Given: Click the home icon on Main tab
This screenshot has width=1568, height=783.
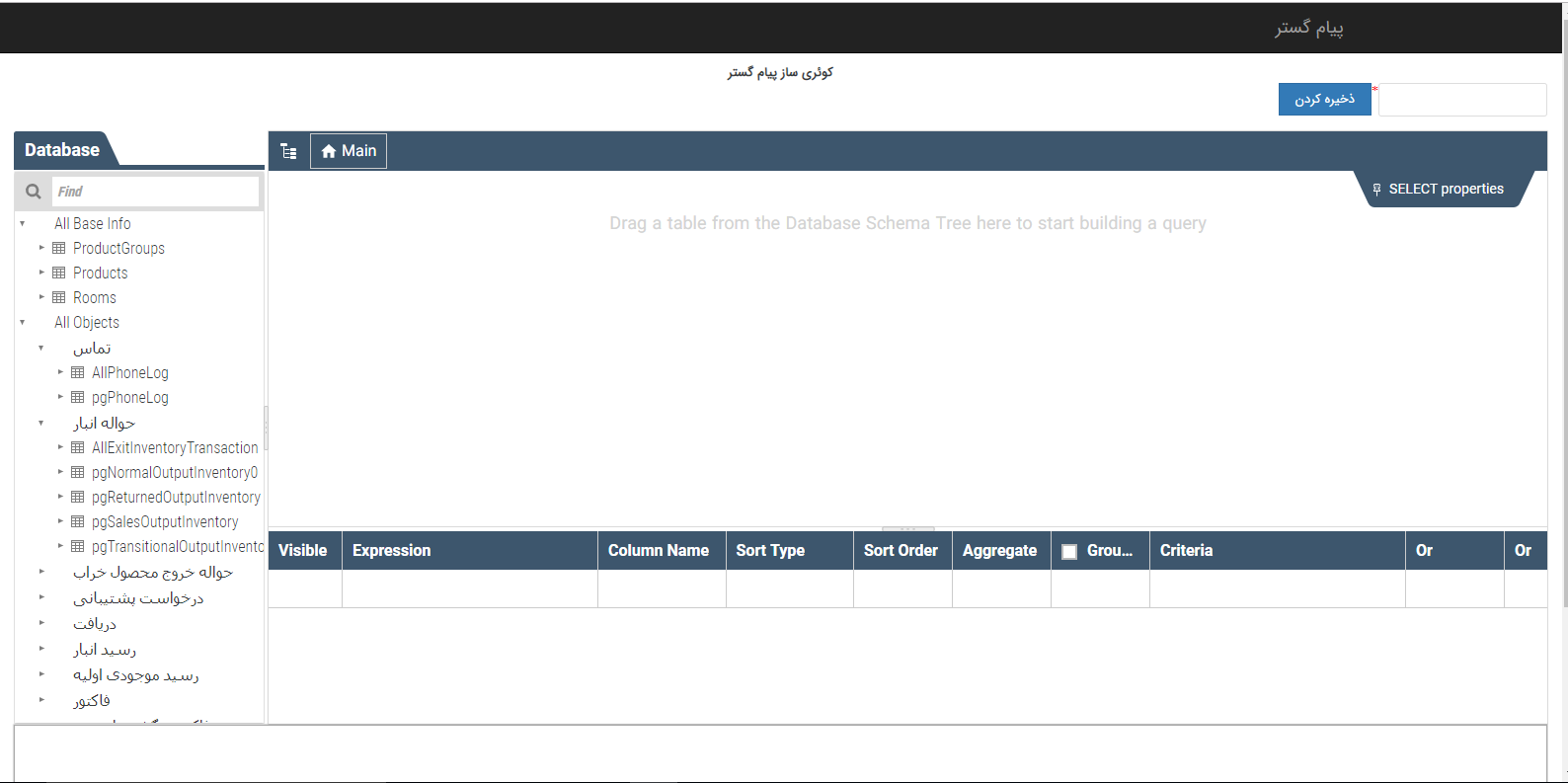Looking at the screenshot, I should [x=329, y=151].
